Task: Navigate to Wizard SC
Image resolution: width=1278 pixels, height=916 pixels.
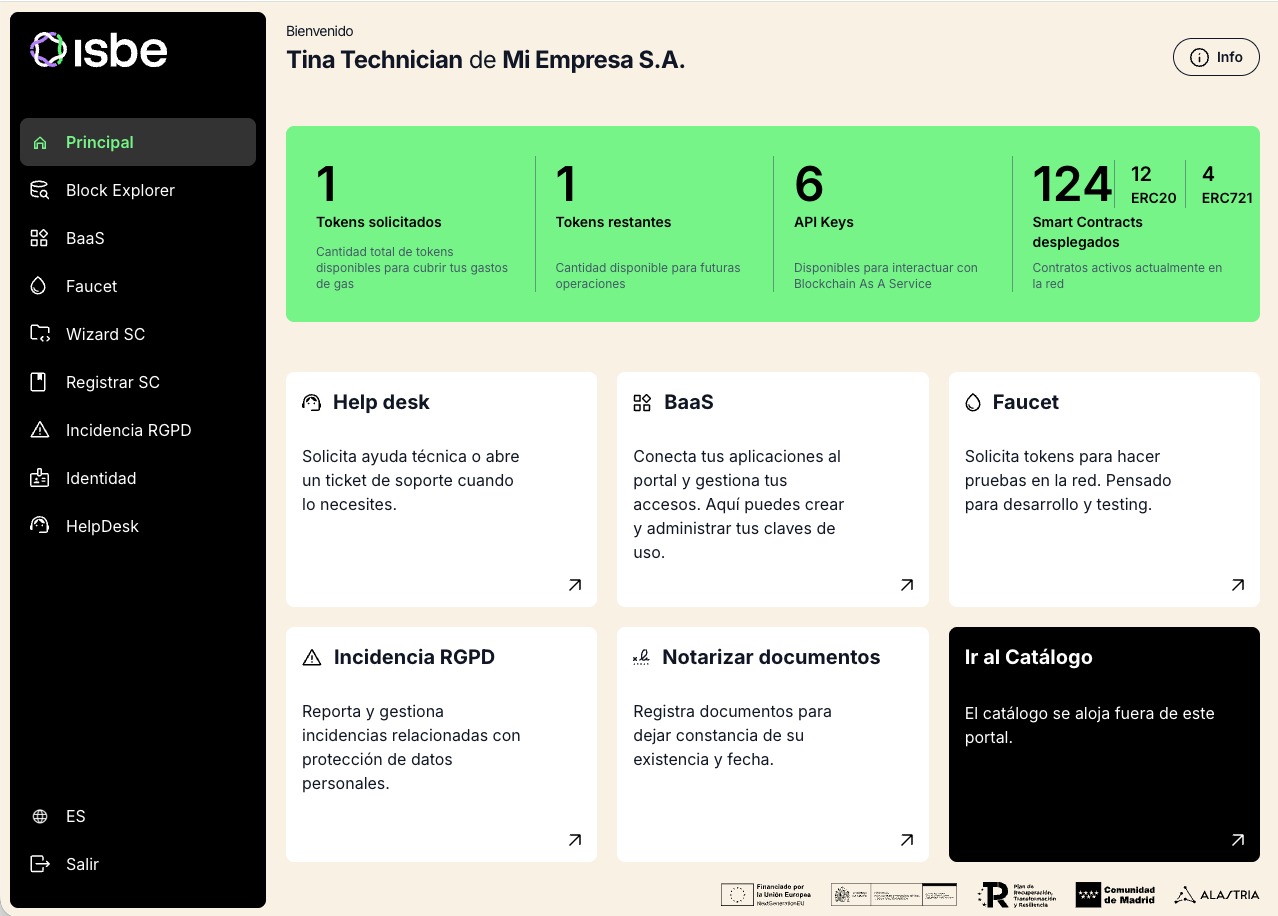Action: click(x=138, y=334)
